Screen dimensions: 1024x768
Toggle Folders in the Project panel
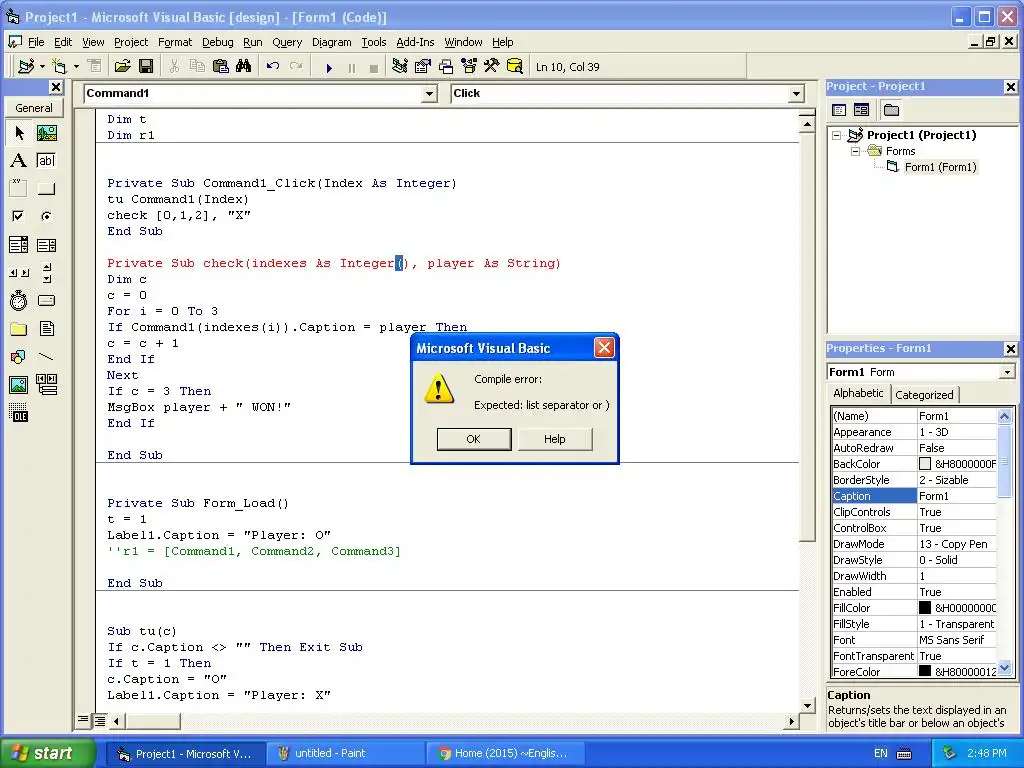[x=891, y=110]
